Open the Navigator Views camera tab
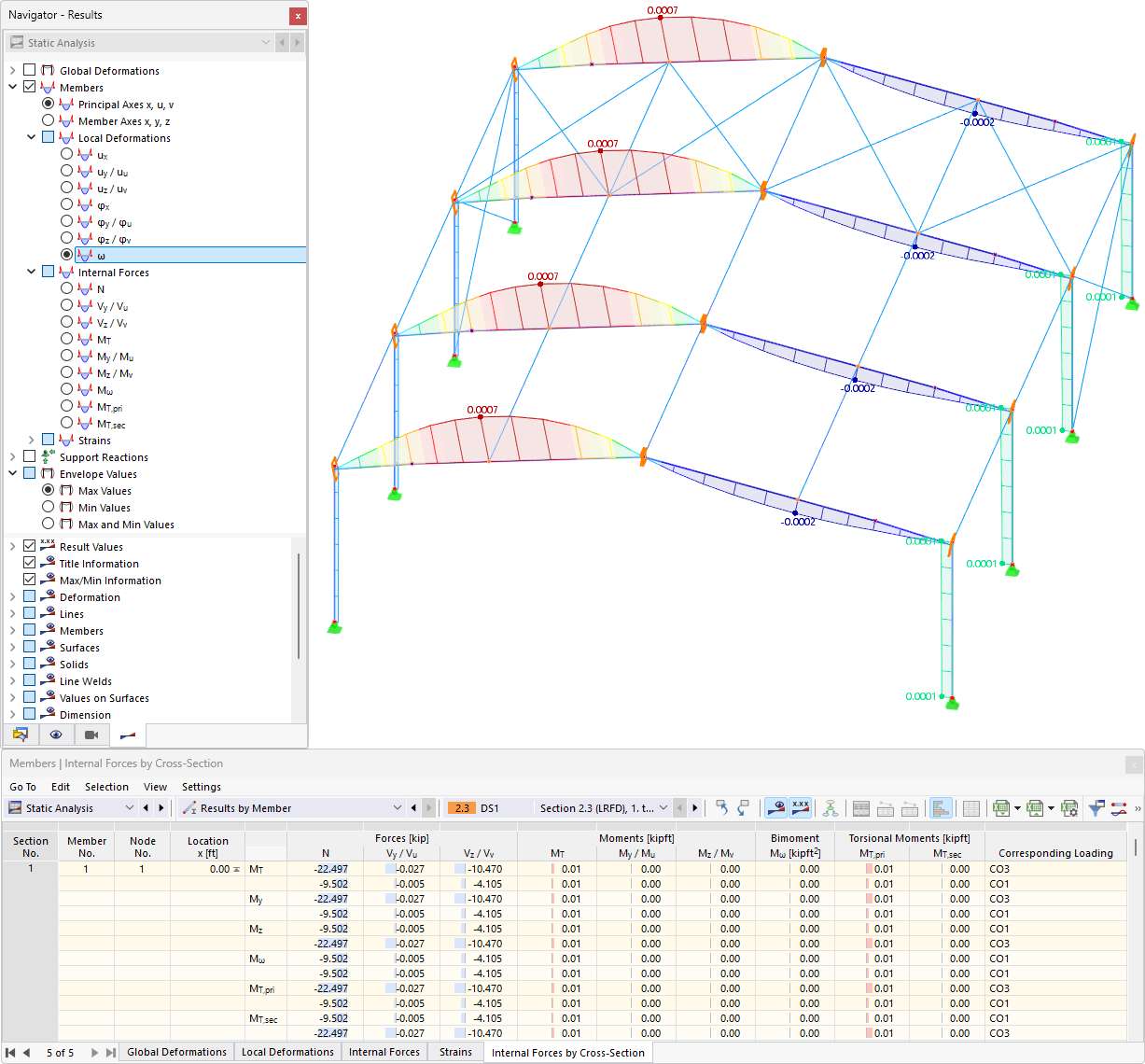This screenshot has width=1145, height=1064. 91,735
